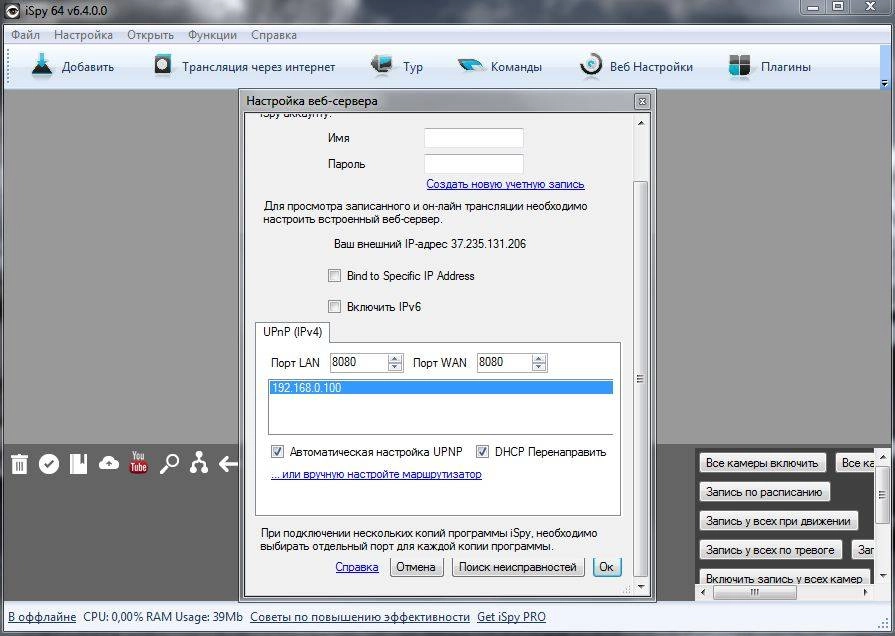Click Запись у всех по тревоге button

click(x=771, y=550)
